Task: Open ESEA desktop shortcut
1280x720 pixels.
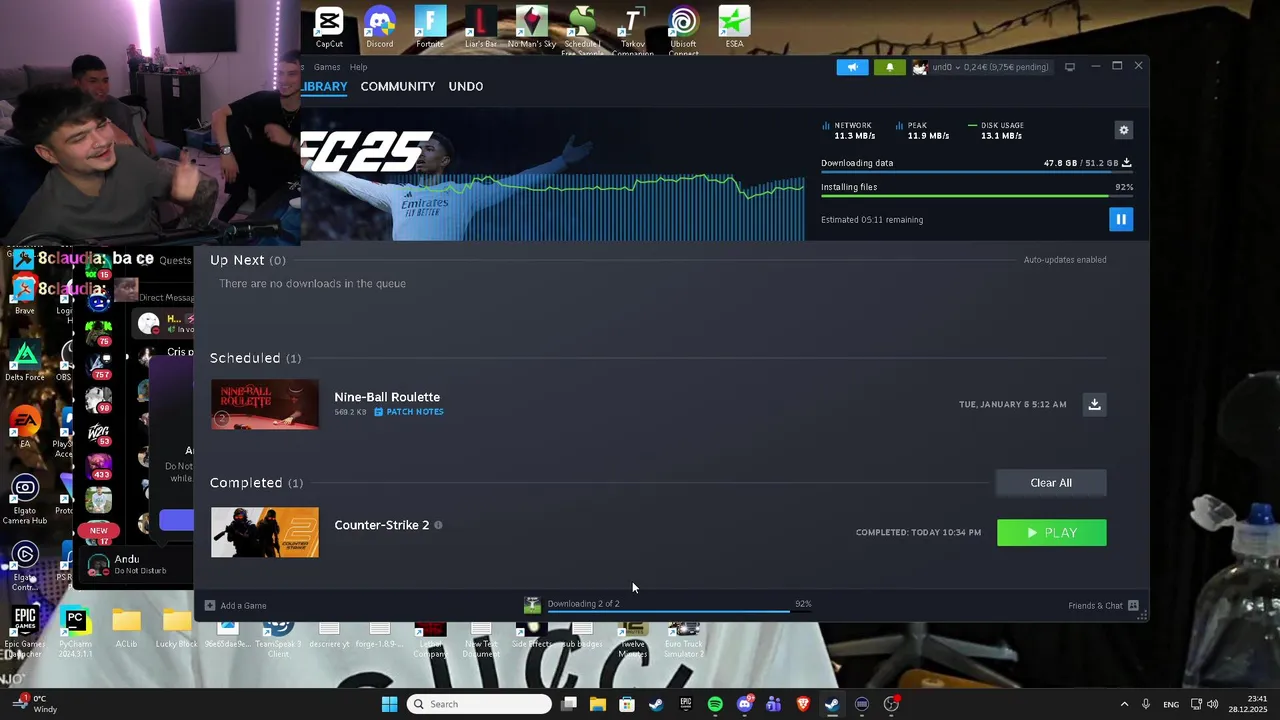Action: pos(734,27)
